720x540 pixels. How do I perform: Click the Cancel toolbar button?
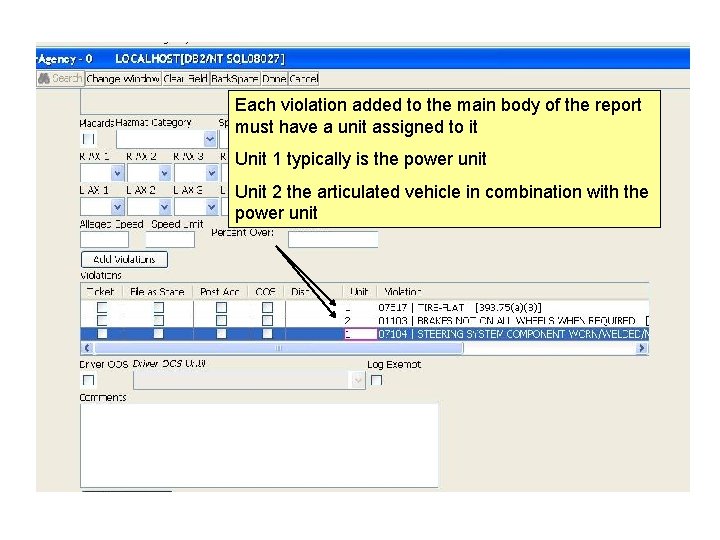pyautogui.click(x=304, y=79)
